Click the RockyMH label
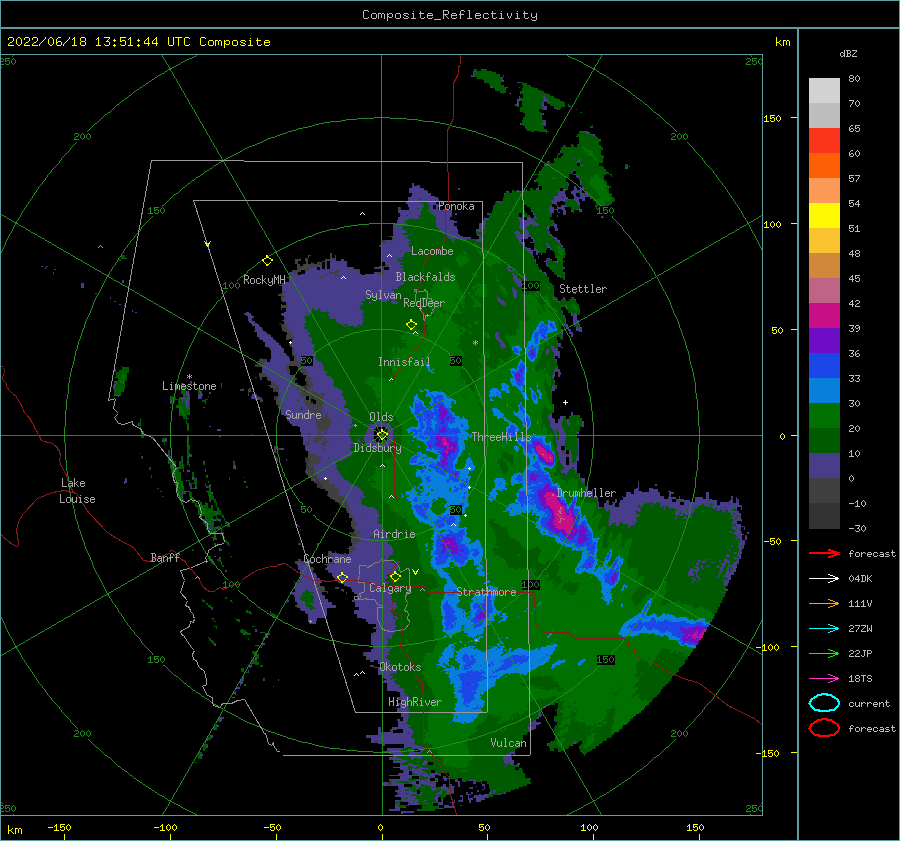The width and height of the screenshot is (900, 841). pos(264,280)
